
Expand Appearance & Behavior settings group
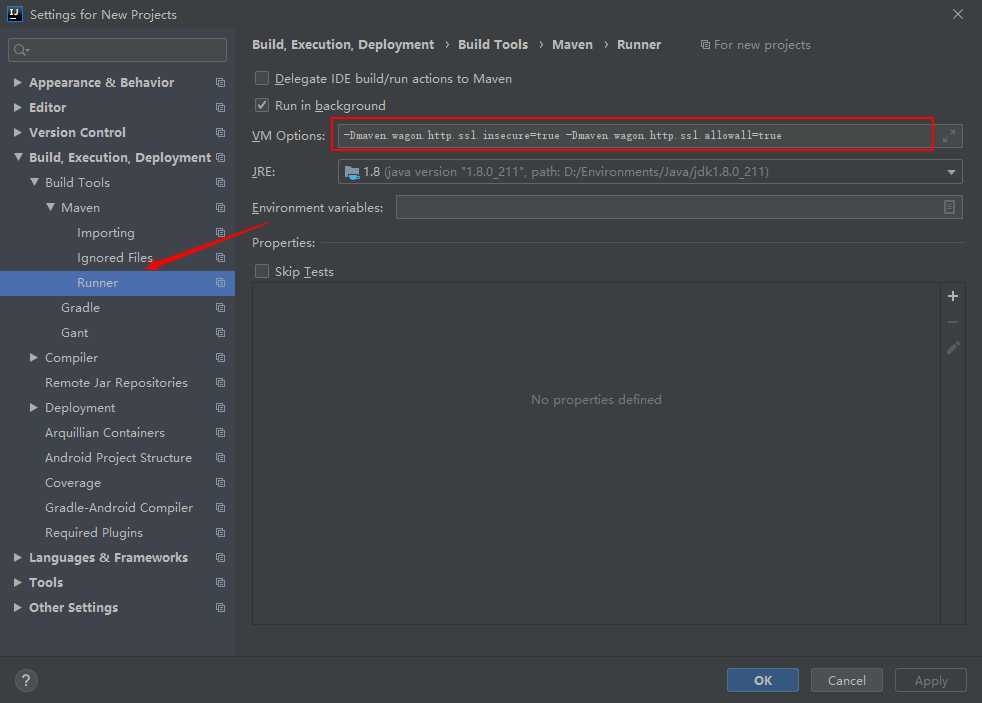coord(18,83)
